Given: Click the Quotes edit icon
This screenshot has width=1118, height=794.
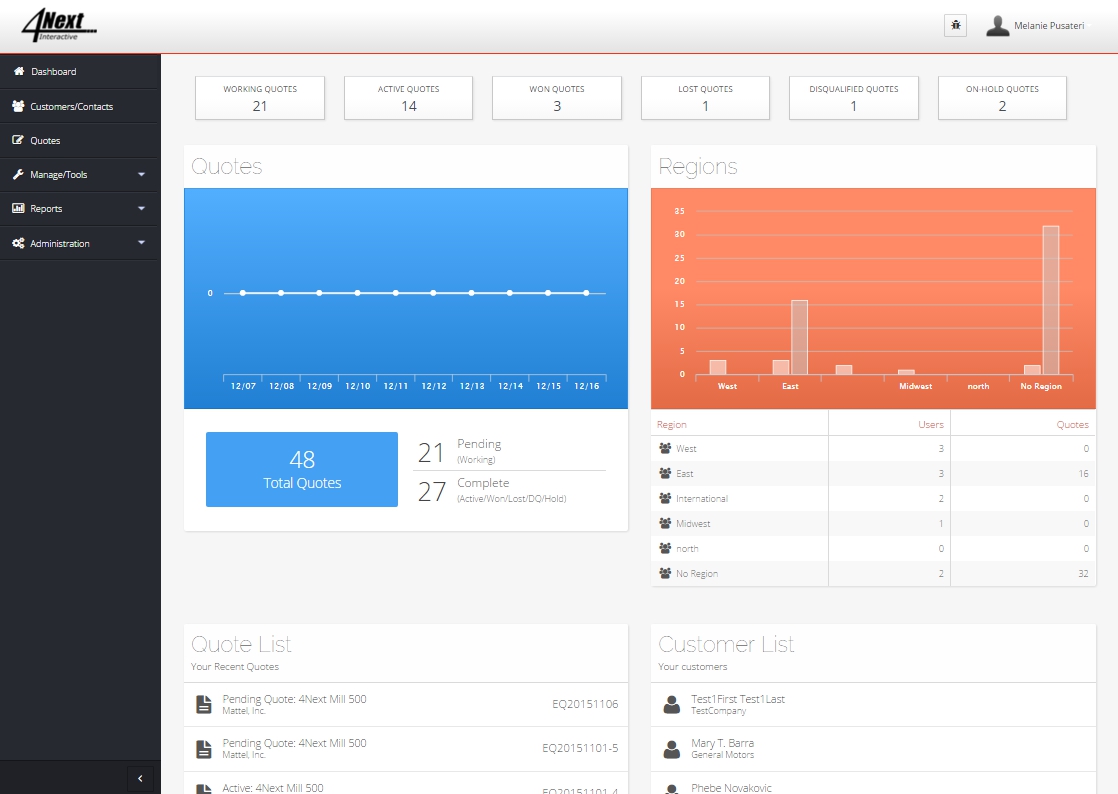Looking at the screenshot, I should [x=19, y=140].
